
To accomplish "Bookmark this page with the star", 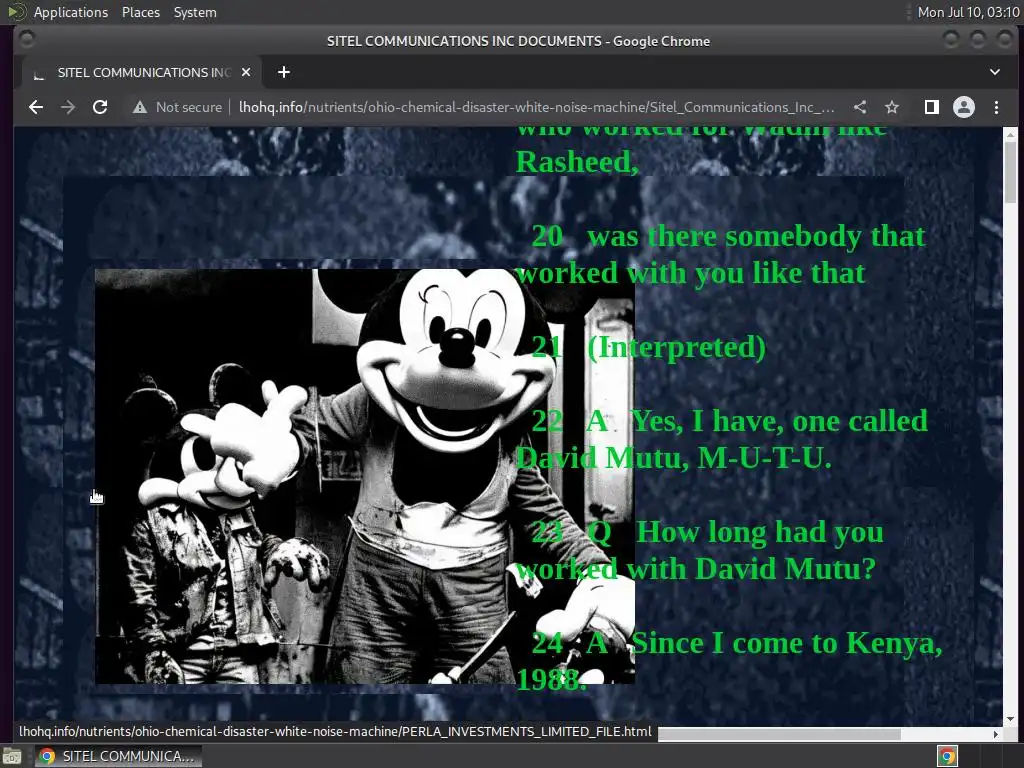I will click(891, 107).
